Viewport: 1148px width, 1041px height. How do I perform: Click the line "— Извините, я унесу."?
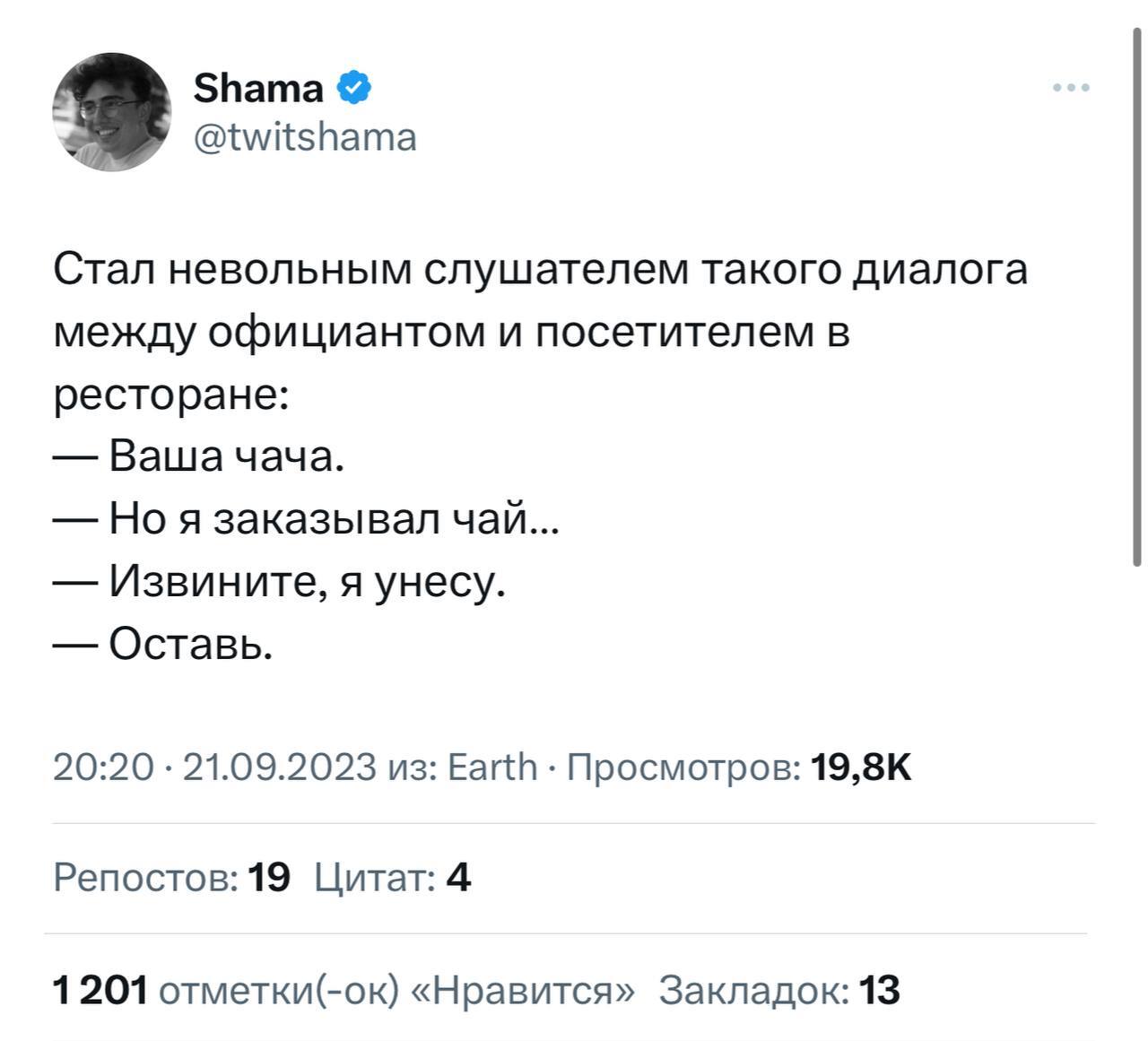281,581
